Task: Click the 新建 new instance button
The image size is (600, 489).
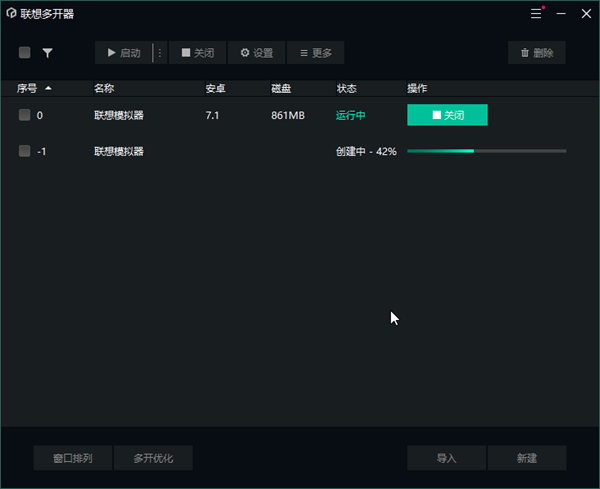Action: (527, 458)
